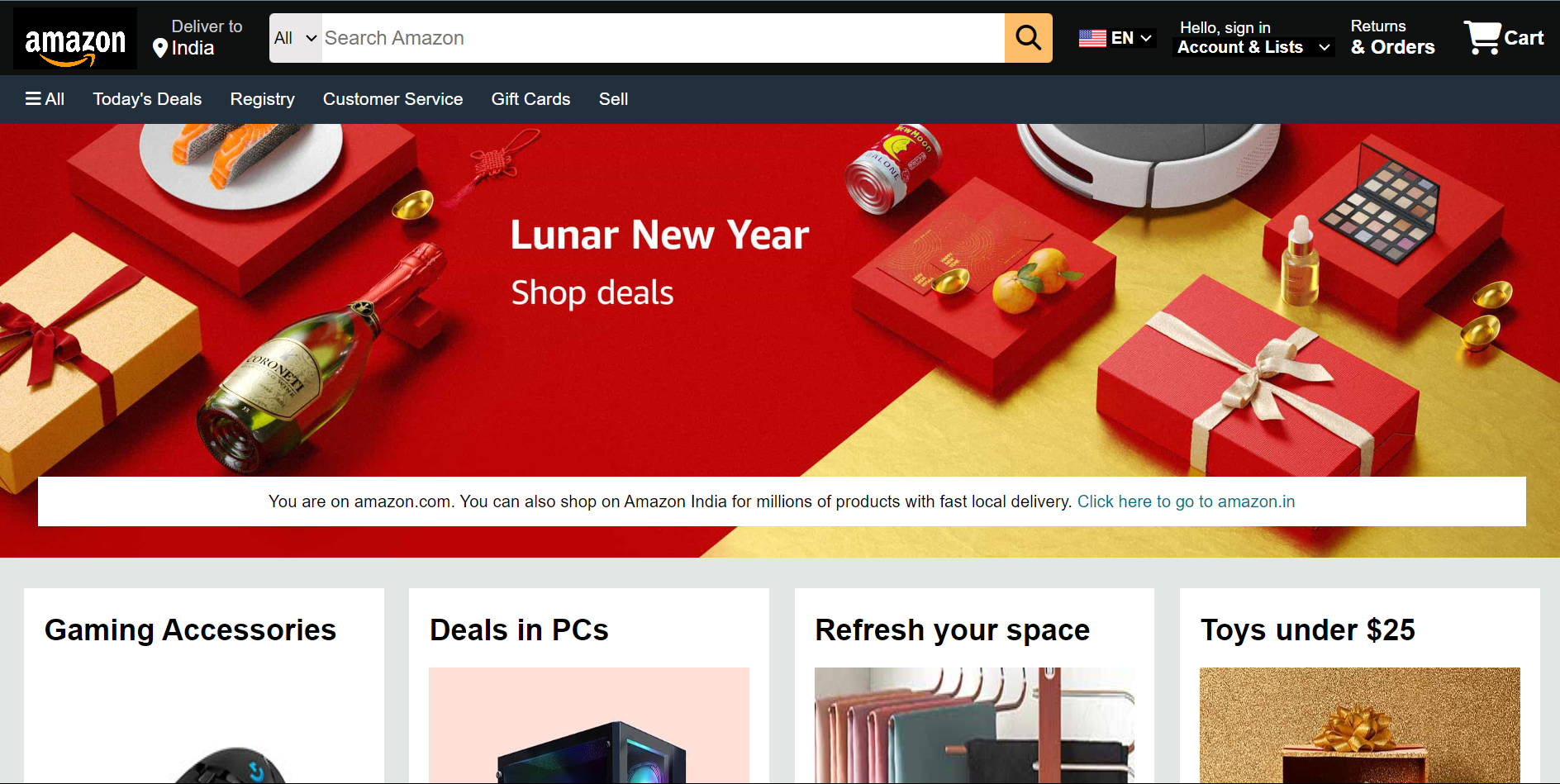Expand the All search category dropdown
Screen dimensions: 1560x784
295,38
